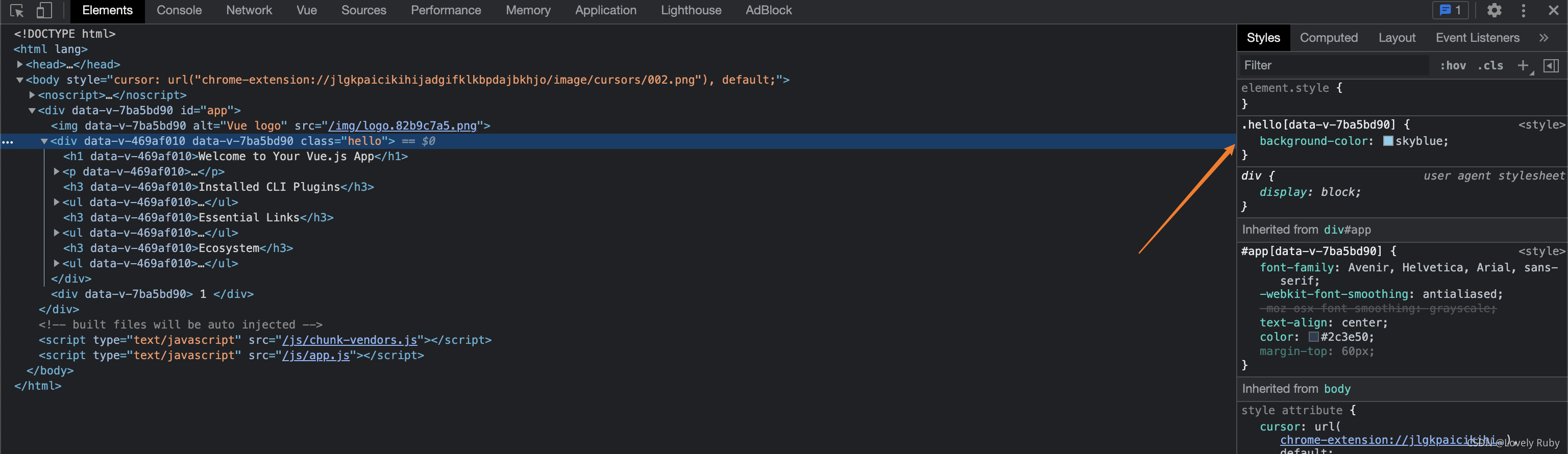Click the div#app inherited-from link
This screenshot has height=454, width=1568.
click(x=1347, y=230)
